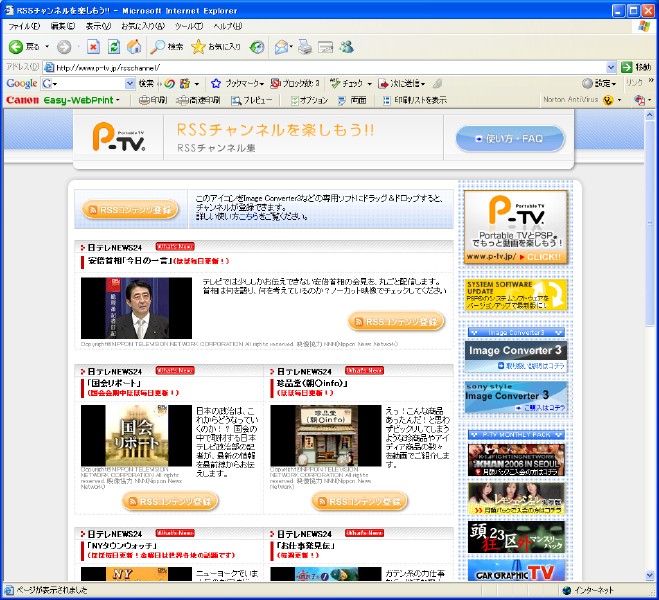
Task: Click the Refresh page icon
Action: pos(114,47)
